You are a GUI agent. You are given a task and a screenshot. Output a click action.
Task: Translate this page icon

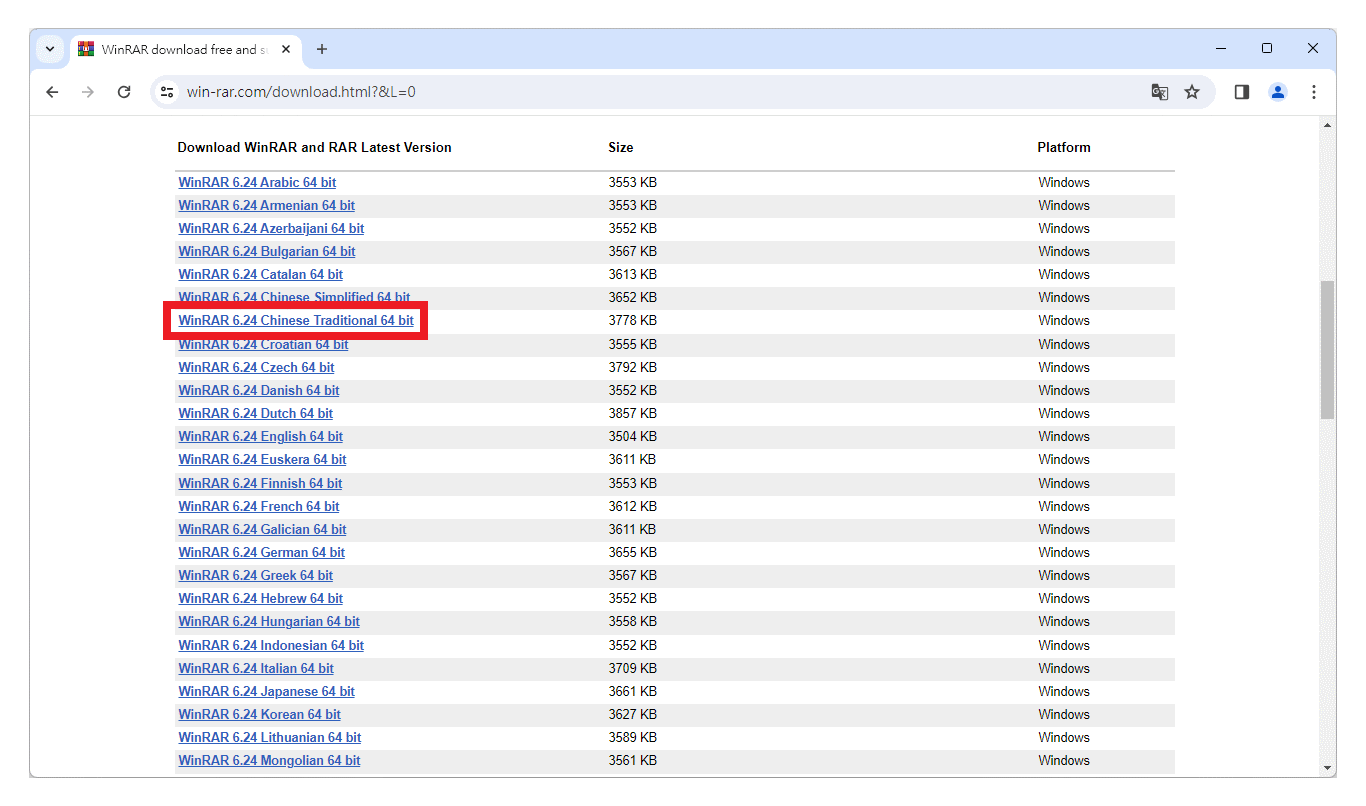point(1160,92)
